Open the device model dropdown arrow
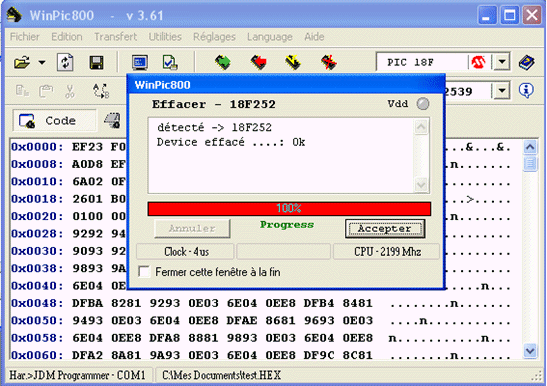547x386 pixels. click(502, 91)
